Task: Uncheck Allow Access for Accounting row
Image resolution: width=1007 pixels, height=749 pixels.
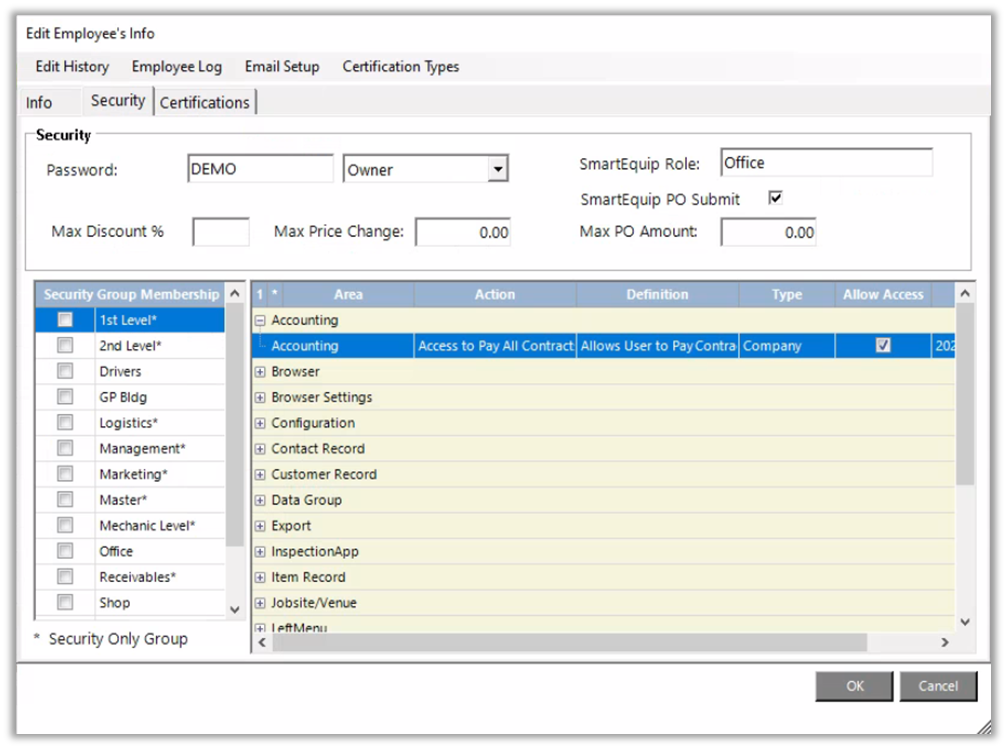Action: pos(883,346)
